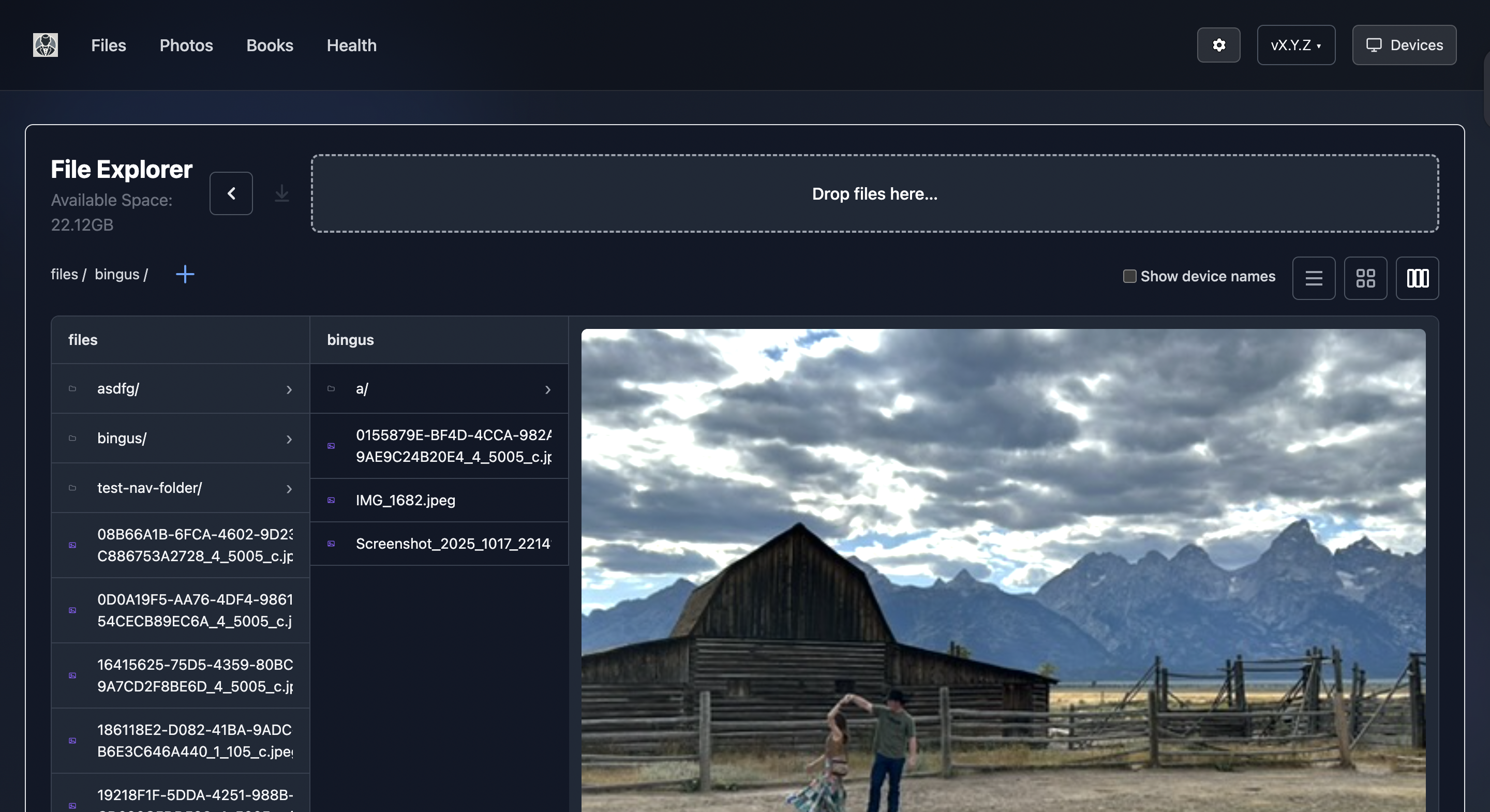
Task: Click the app logo icon
Action: pyautogui.click(x=45, y=45)
